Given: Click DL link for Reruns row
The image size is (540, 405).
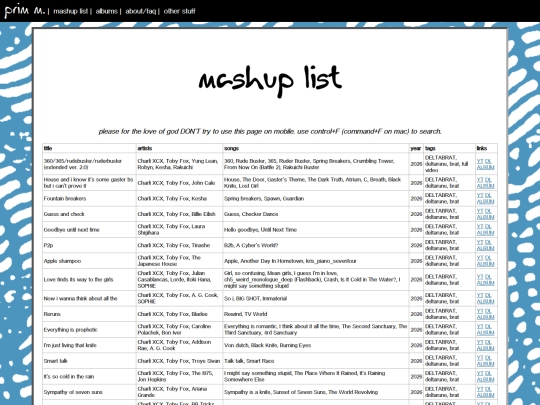Looking at the screenshot, I should click(x=488, y=311).
